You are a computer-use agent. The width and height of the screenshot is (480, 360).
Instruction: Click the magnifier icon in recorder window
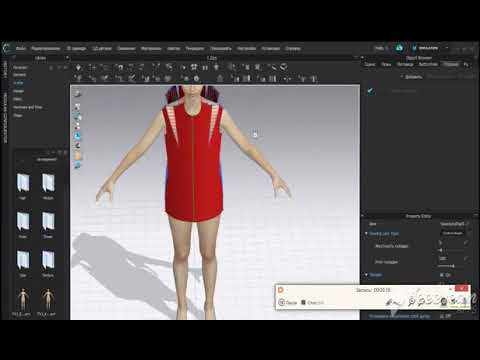pyautogui.click(x=412, y=302)
